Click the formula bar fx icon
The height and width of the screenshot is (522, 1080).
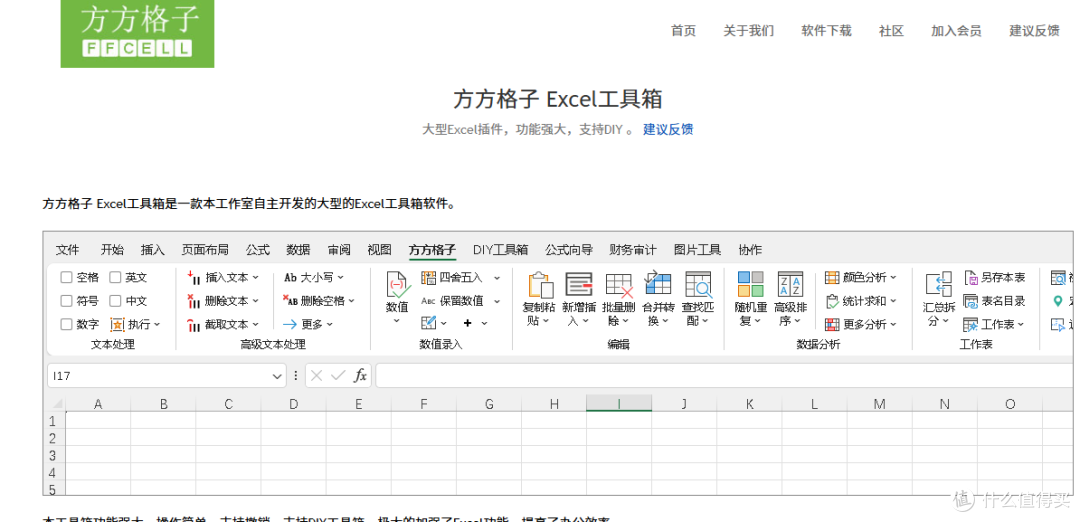[360, 375]
